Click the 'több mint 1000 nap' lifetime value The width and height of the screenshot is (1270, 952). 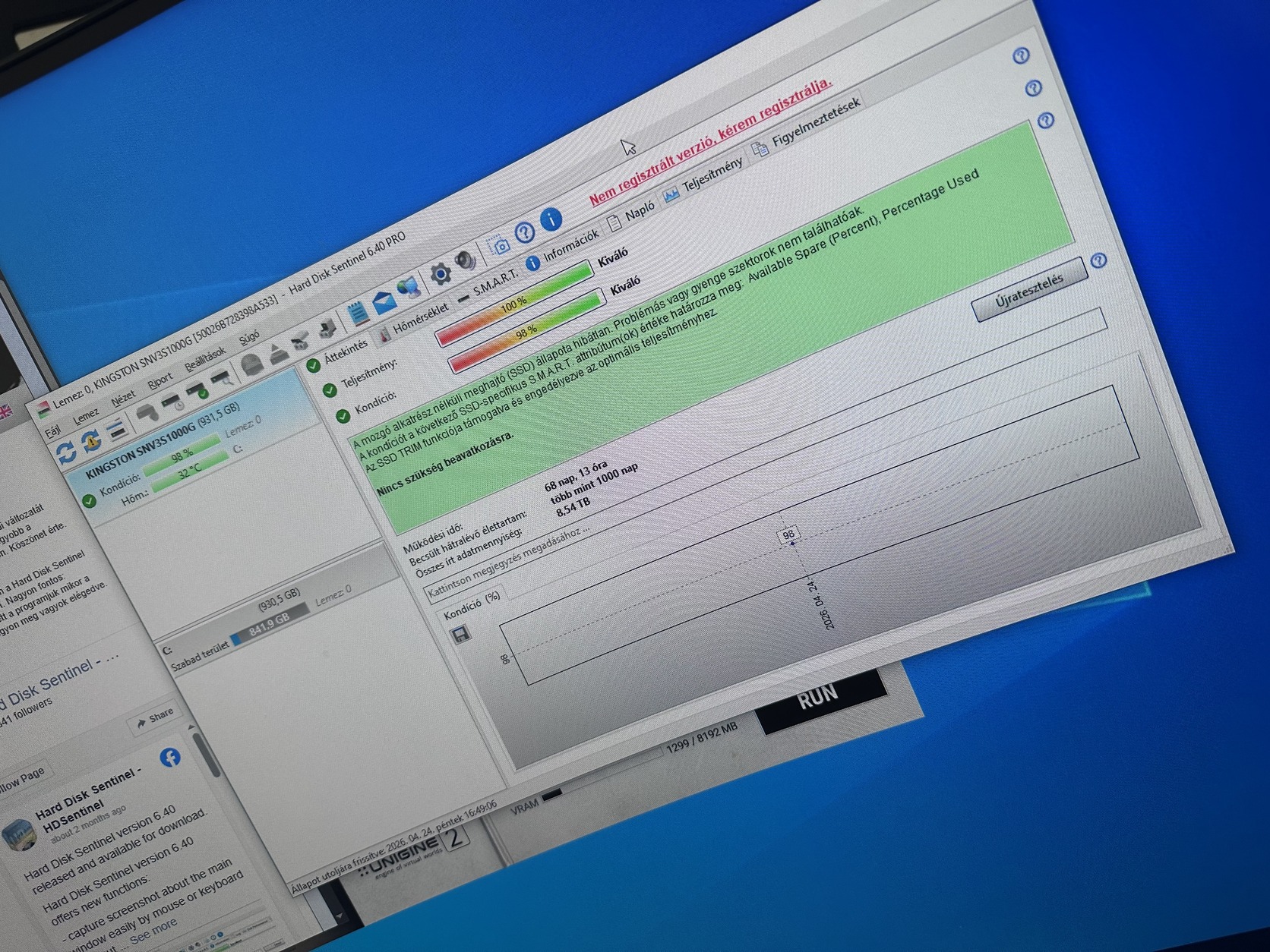tap(596, 482)
